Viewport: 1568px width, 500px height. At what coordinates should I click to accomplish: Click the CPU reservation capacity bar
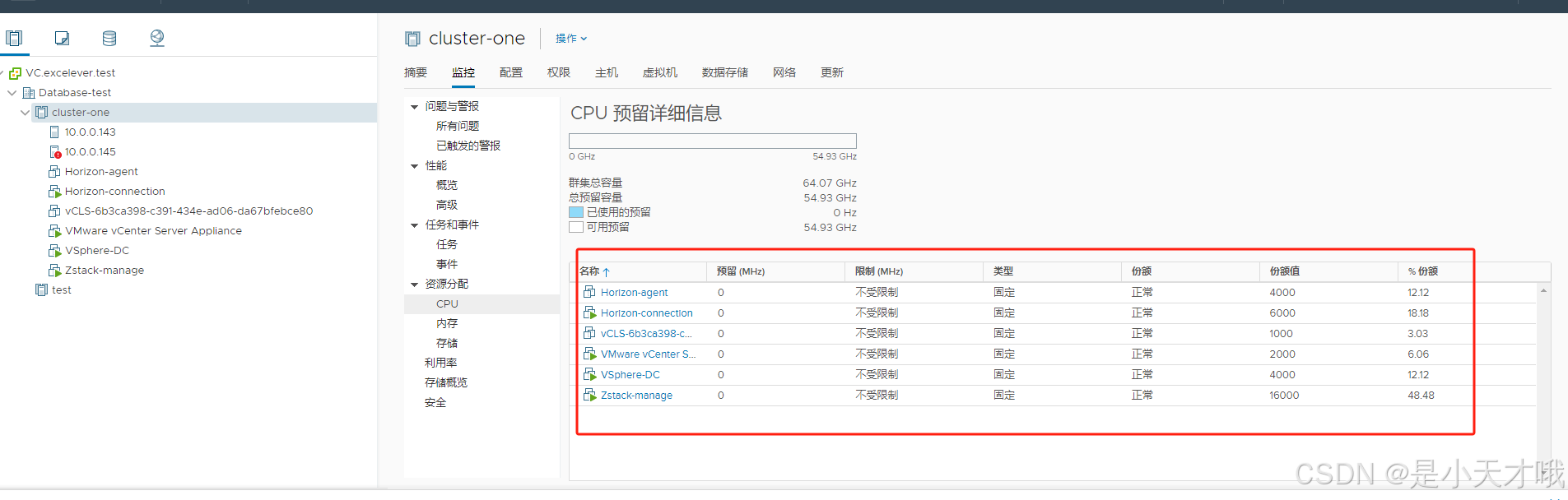pyautogui.click(x=713, y=141)
